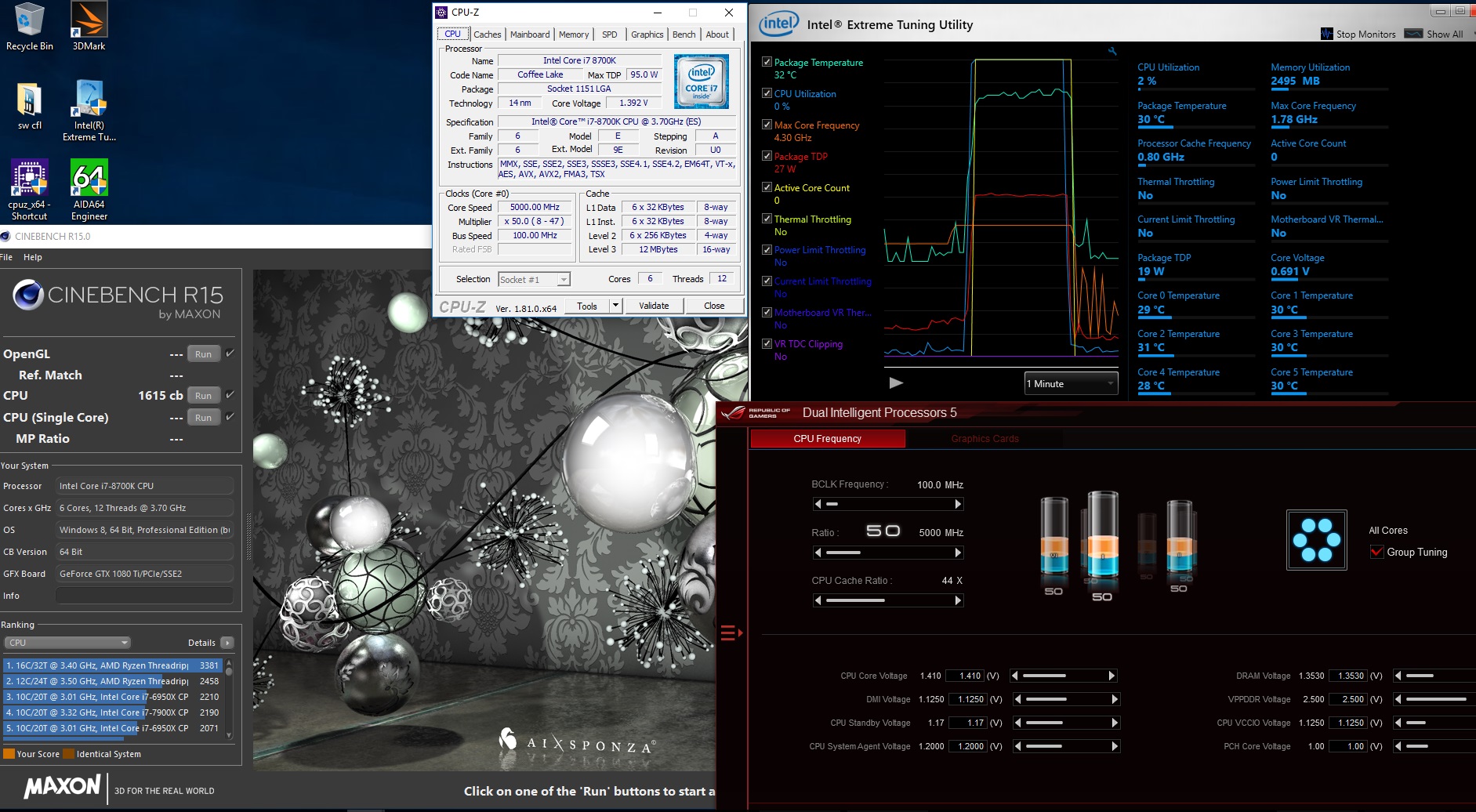Toggle CPU Utilization monitor checkbox

[x=767, y=93]
